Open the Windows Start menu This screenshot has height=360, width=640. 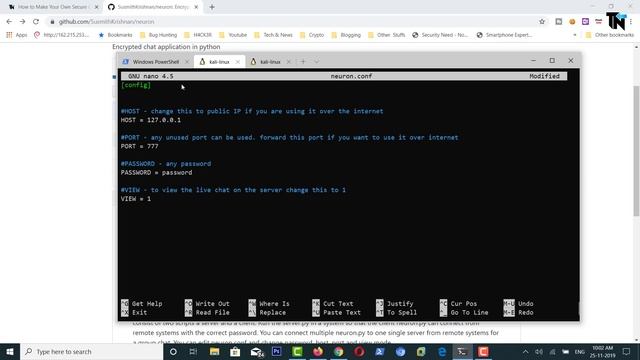(x=10, y=351)
